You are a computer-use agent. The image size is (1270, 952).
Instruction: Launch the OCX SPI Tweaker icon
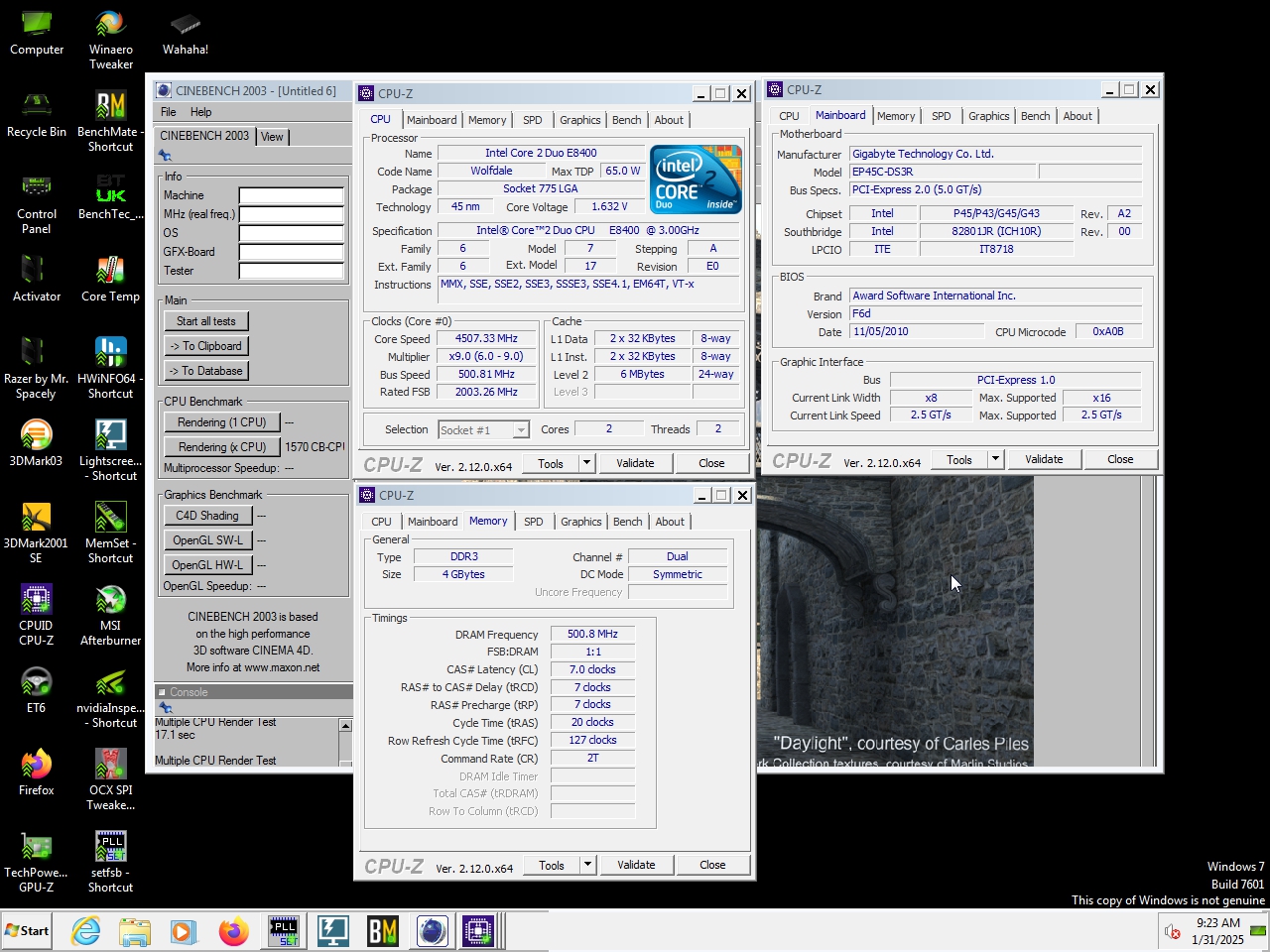click(x=111, y=780)
